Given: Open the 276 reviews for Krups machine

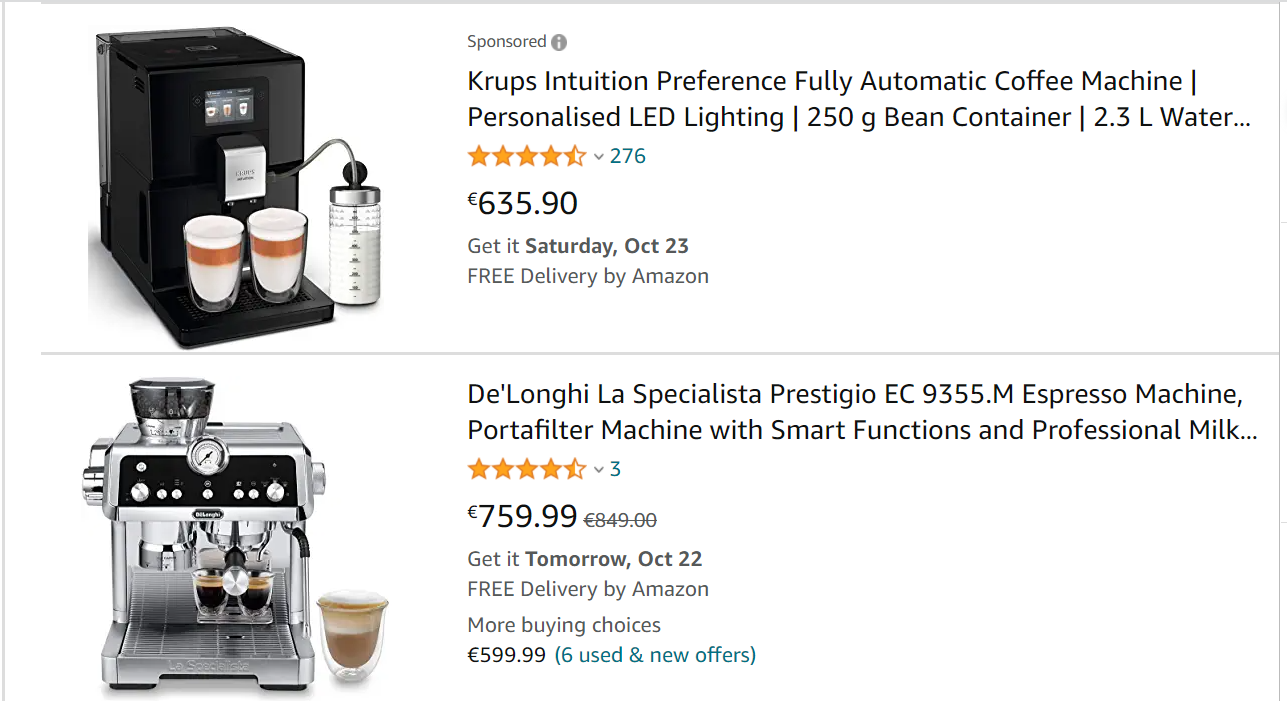Looking at the screenshot, I should tap(628, 156).
